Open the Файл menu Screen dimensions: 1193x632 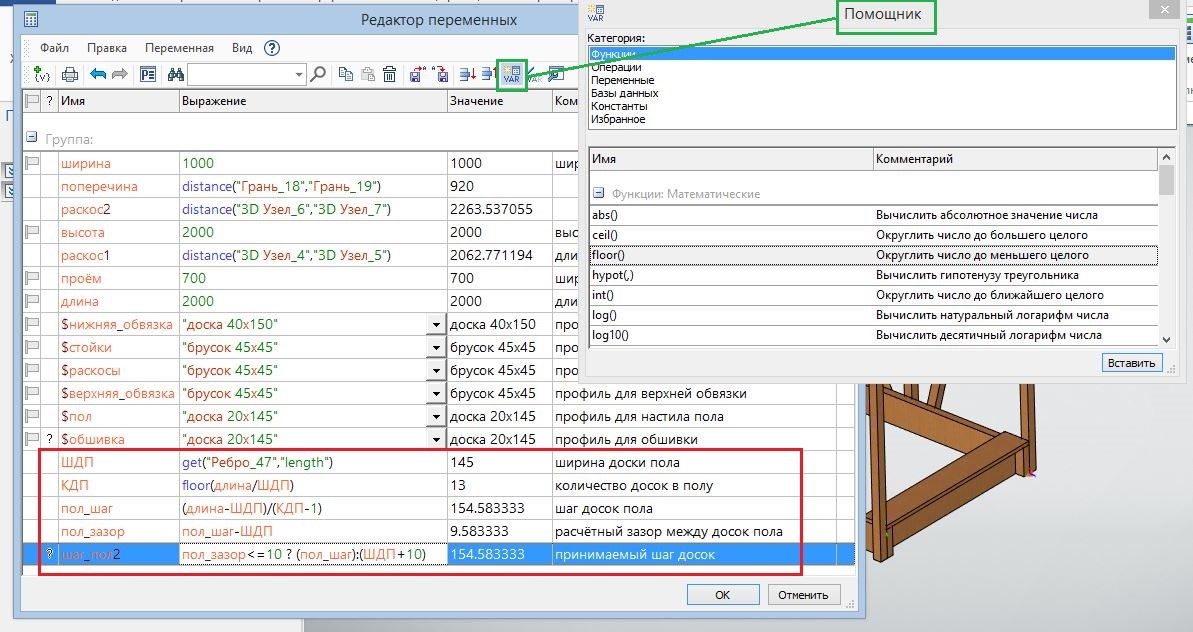pos(54,47)
